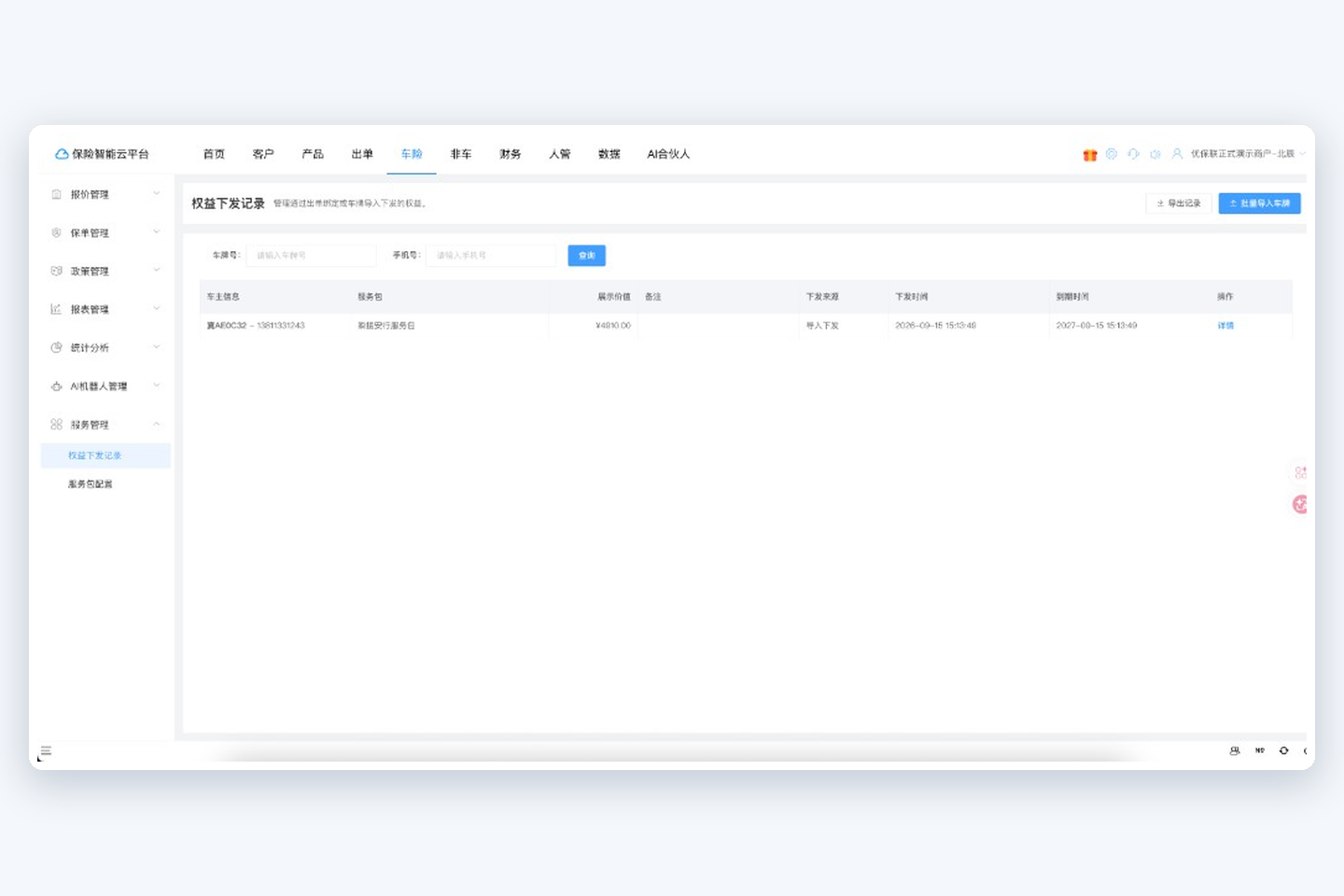Click the speaker announcement icon
1344x896 pixels.
(1155, 154)
